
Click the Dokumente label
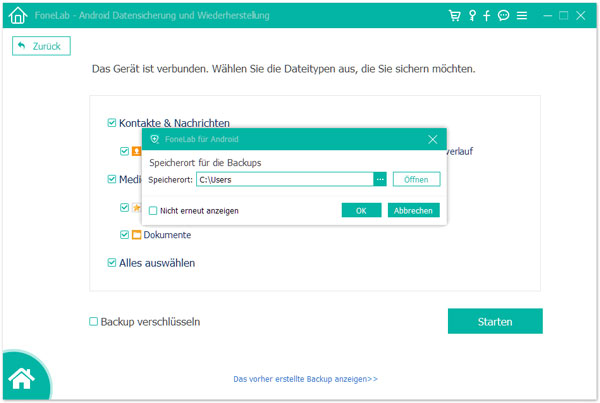pyautogui.click(x=167, y=235)
